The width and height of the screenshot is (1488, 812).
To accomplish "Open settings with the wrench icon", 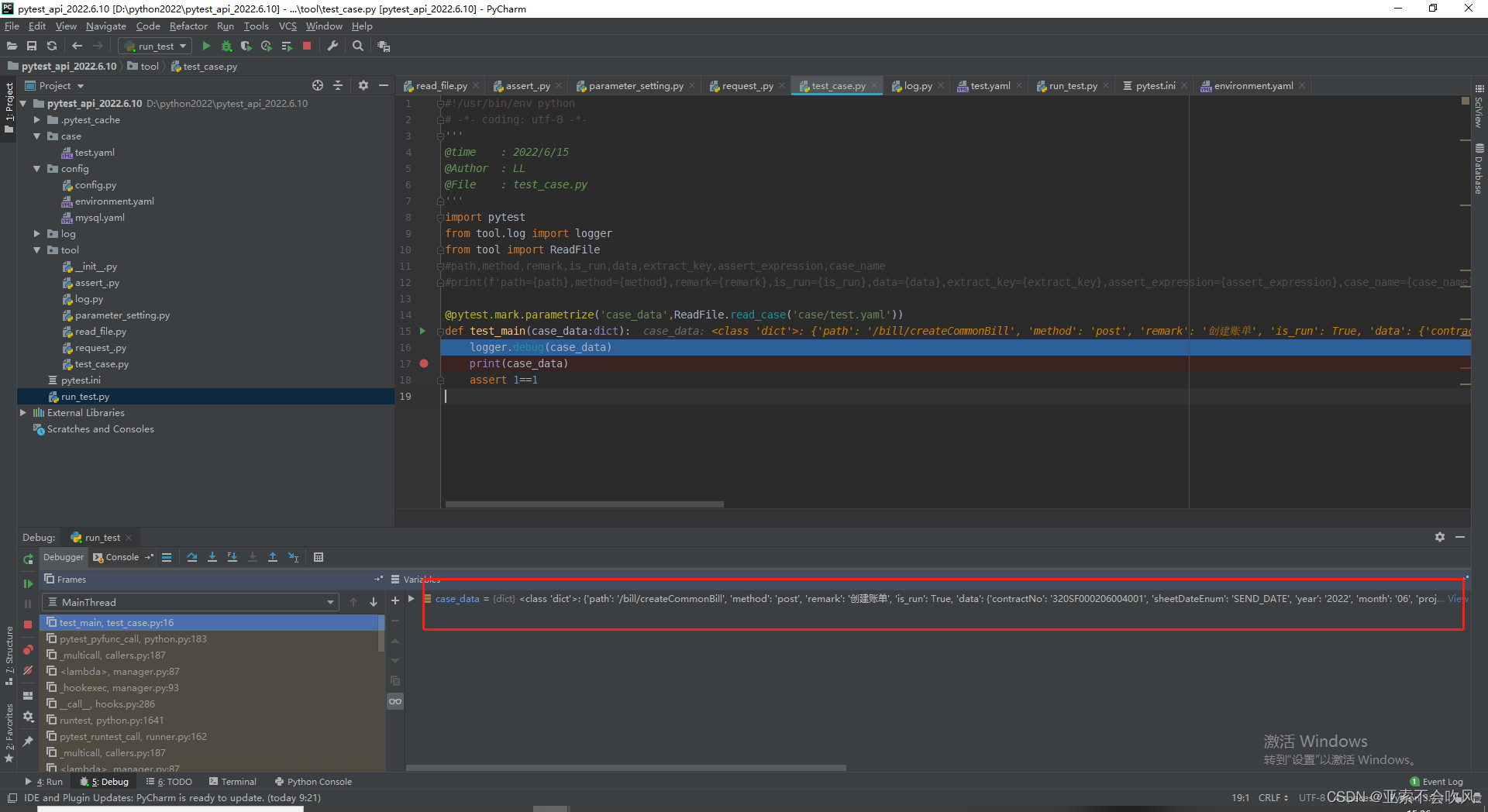I will (x=332, y=46).
